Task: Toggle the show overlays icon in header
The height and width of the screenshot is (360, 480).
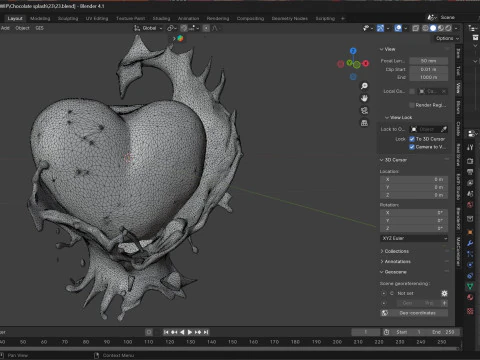Action: click(398, 28)
